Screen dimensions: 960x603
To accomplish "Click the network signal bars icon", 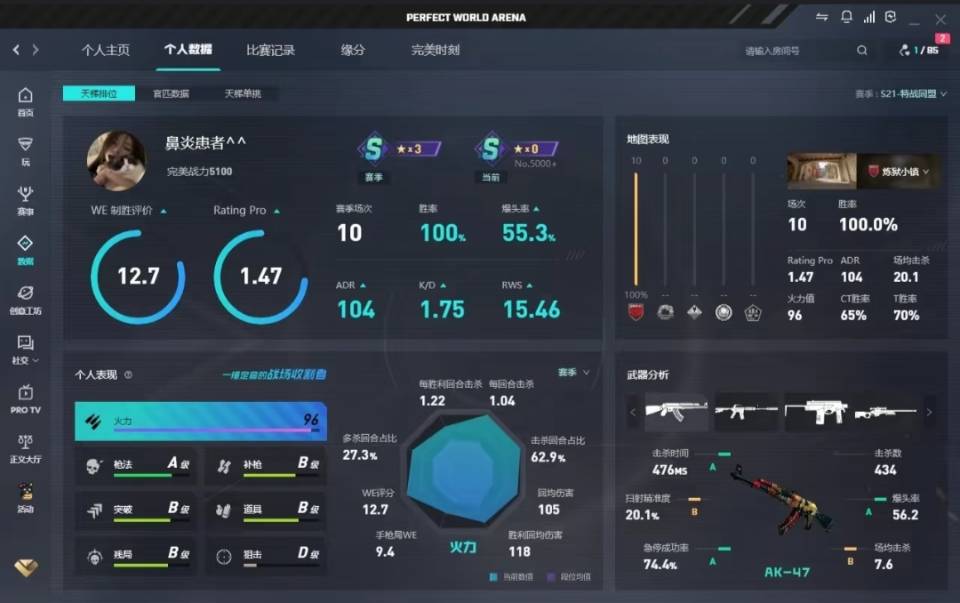I will click(x=869, y=17).
